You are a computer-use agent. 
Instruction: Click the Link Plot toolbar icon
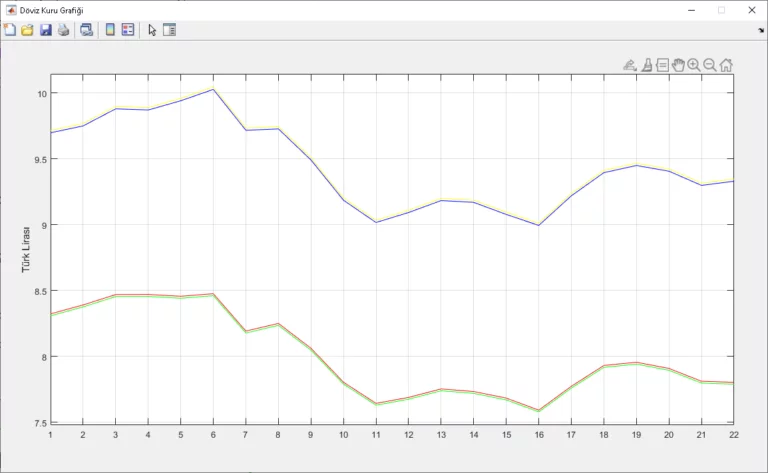[x=86, y=30]
